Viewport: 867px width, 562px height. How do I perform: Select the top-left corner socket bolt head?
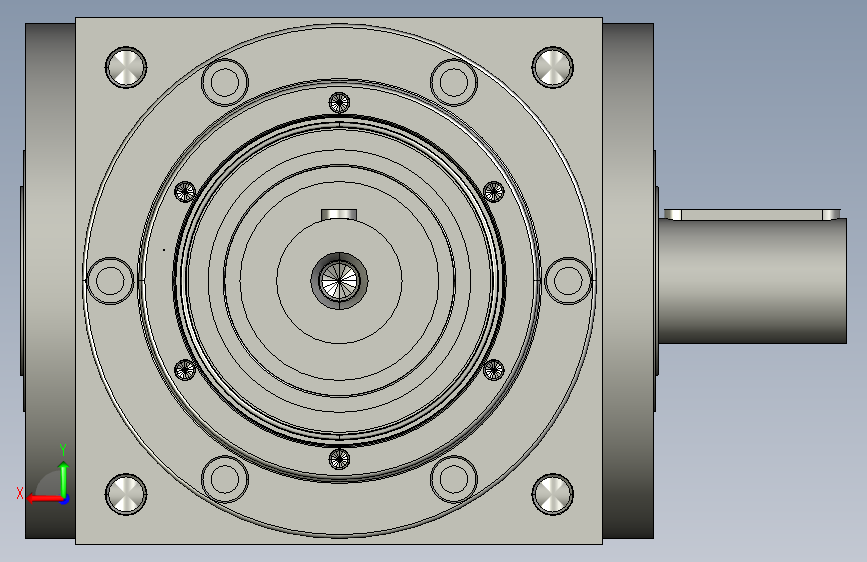[x=126, y=67]
